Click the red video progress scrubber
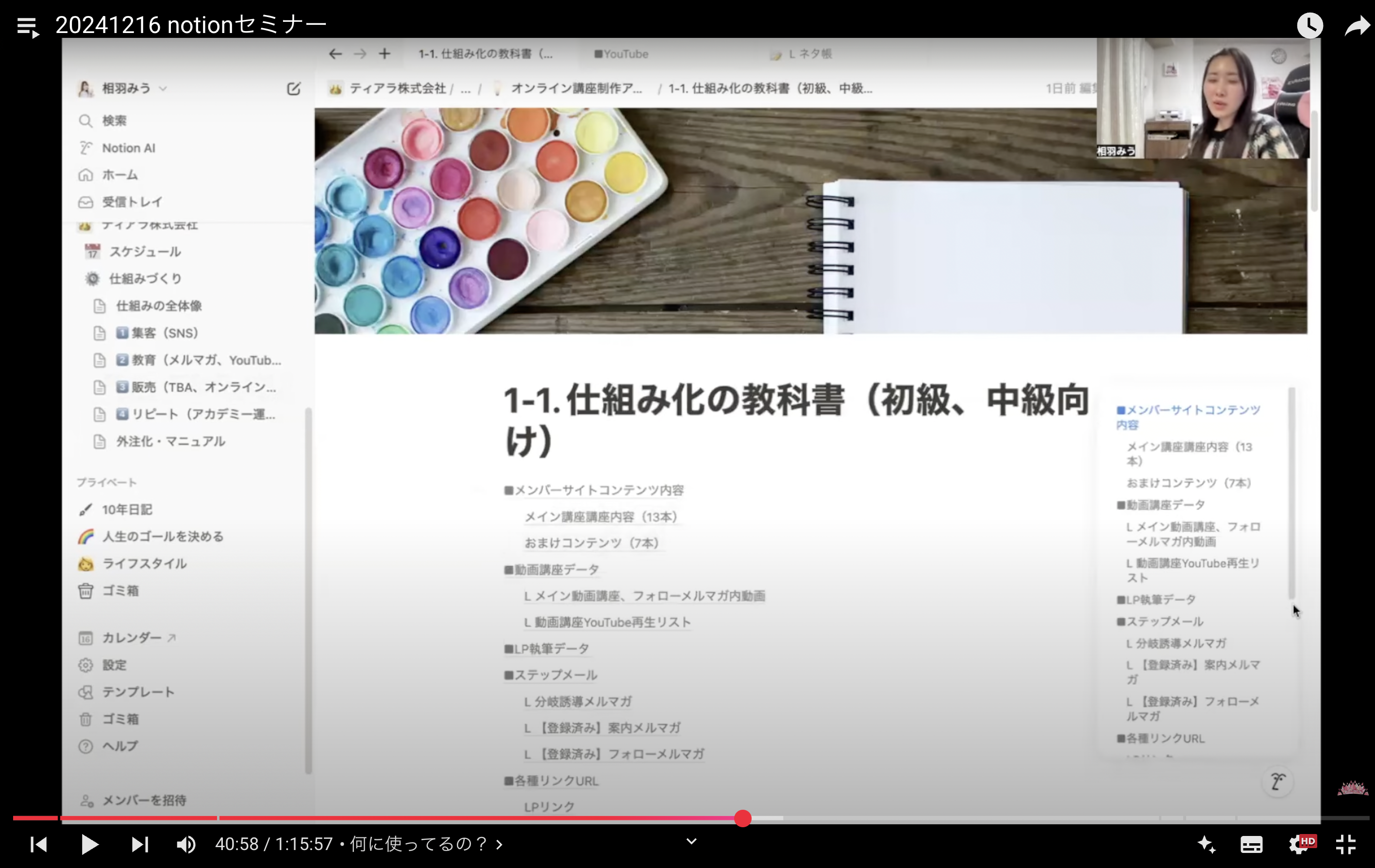The height and width of the screenshot is (868, 1375). click(x=742, y=818)
